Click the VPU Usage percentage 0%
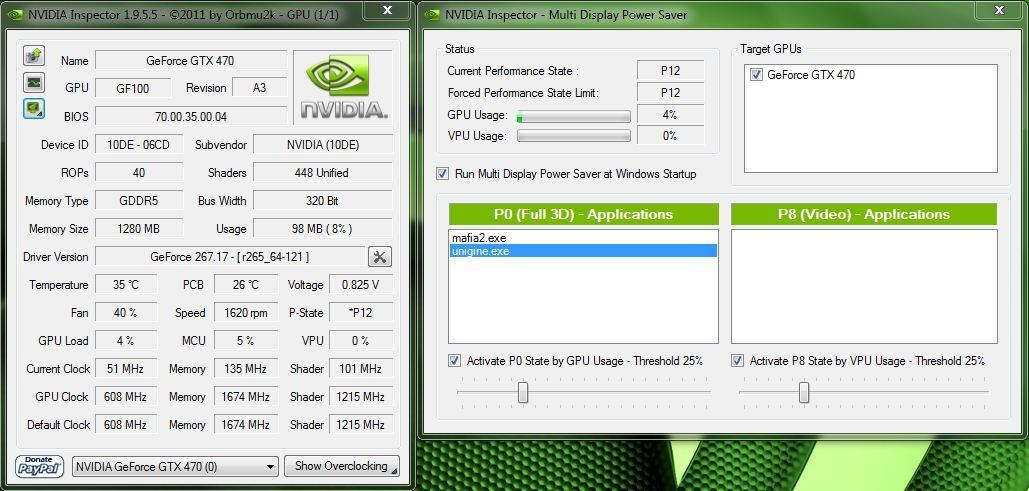Viewport: 1029px width, 491px height. tap(671, 136)
